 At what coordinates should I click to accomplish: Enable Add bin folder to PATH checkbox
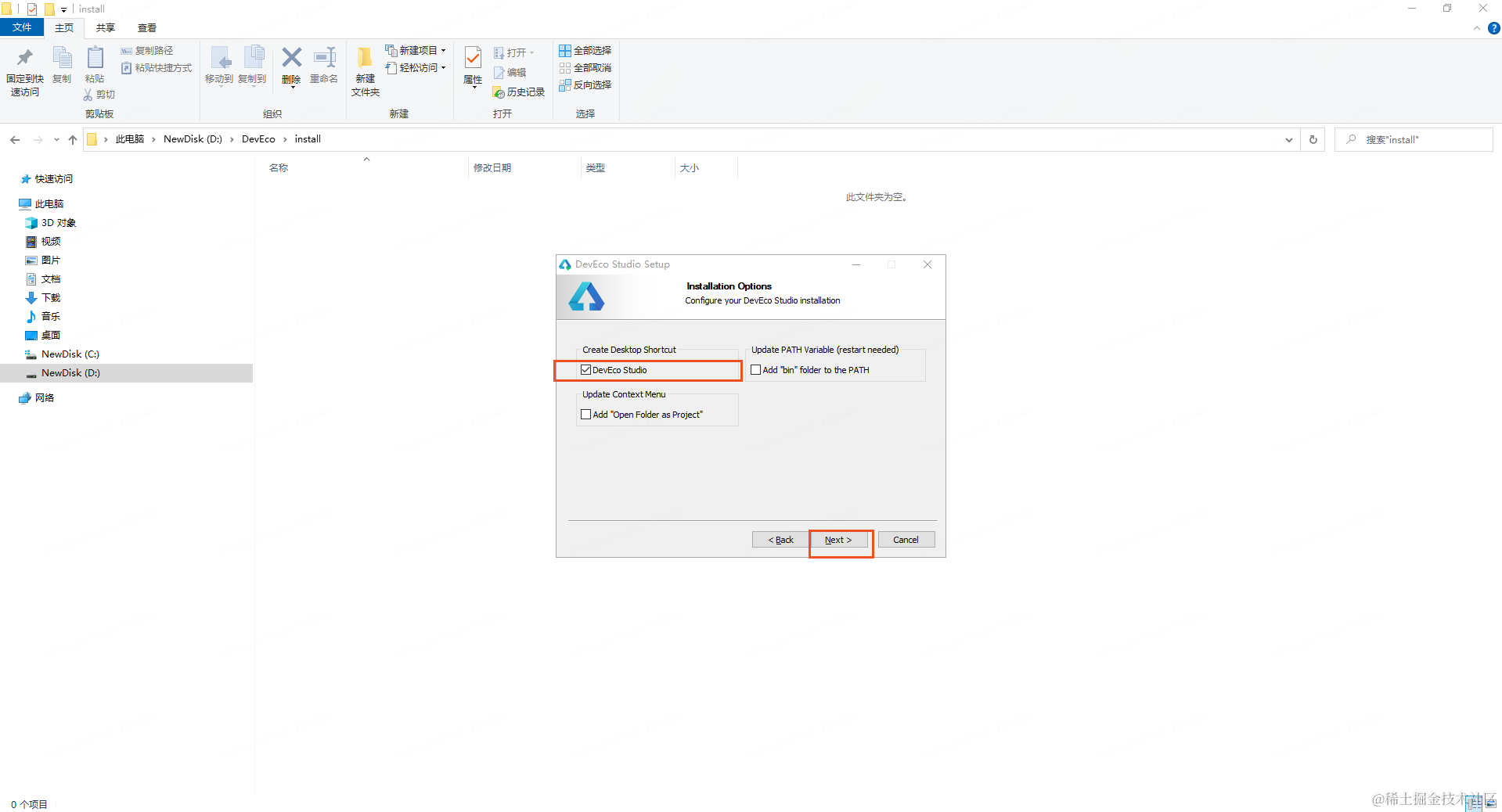coord(755,370)
